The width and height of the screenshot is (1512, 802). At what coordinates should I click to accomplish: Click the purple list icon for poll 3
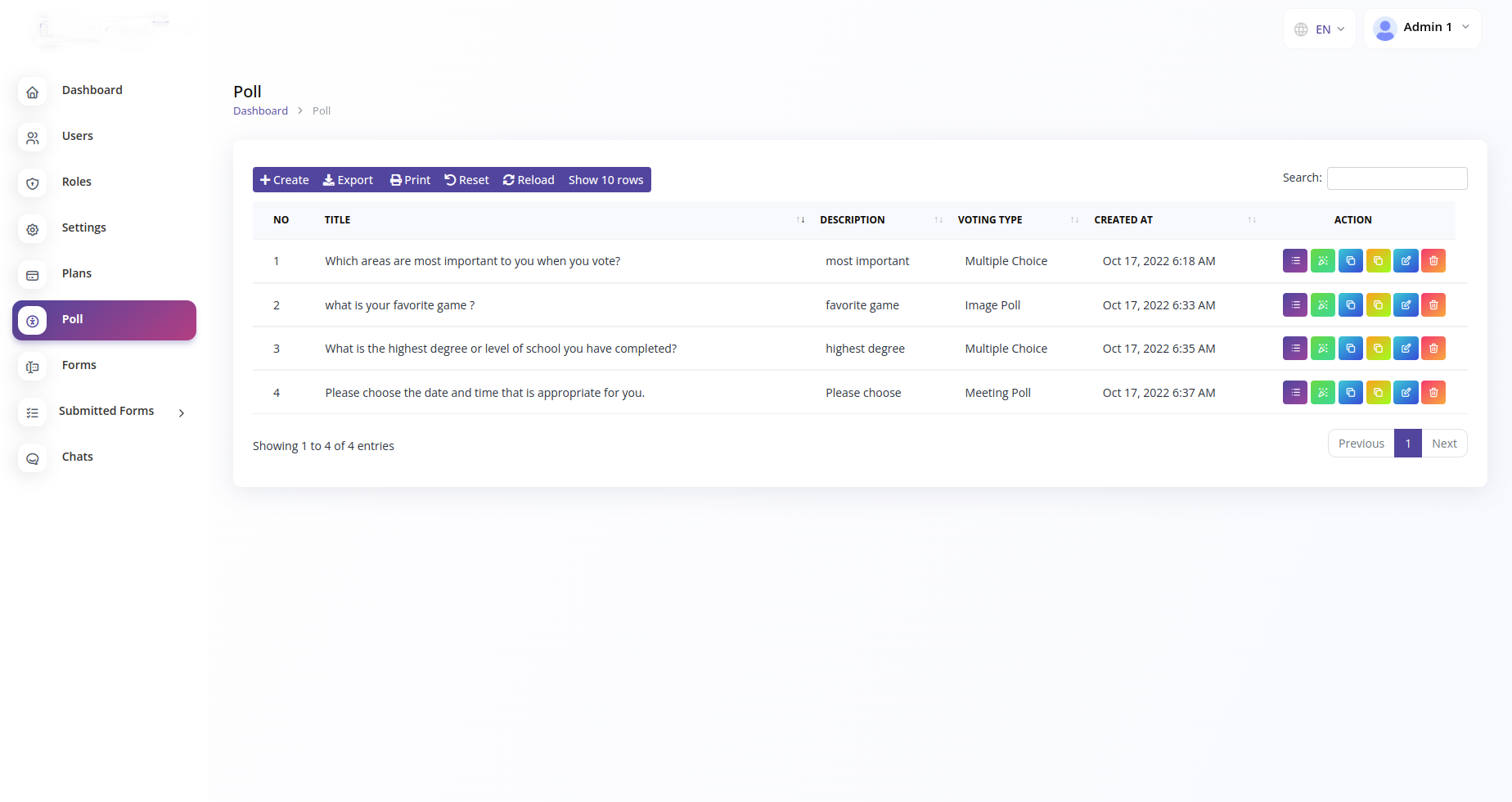1295,349
